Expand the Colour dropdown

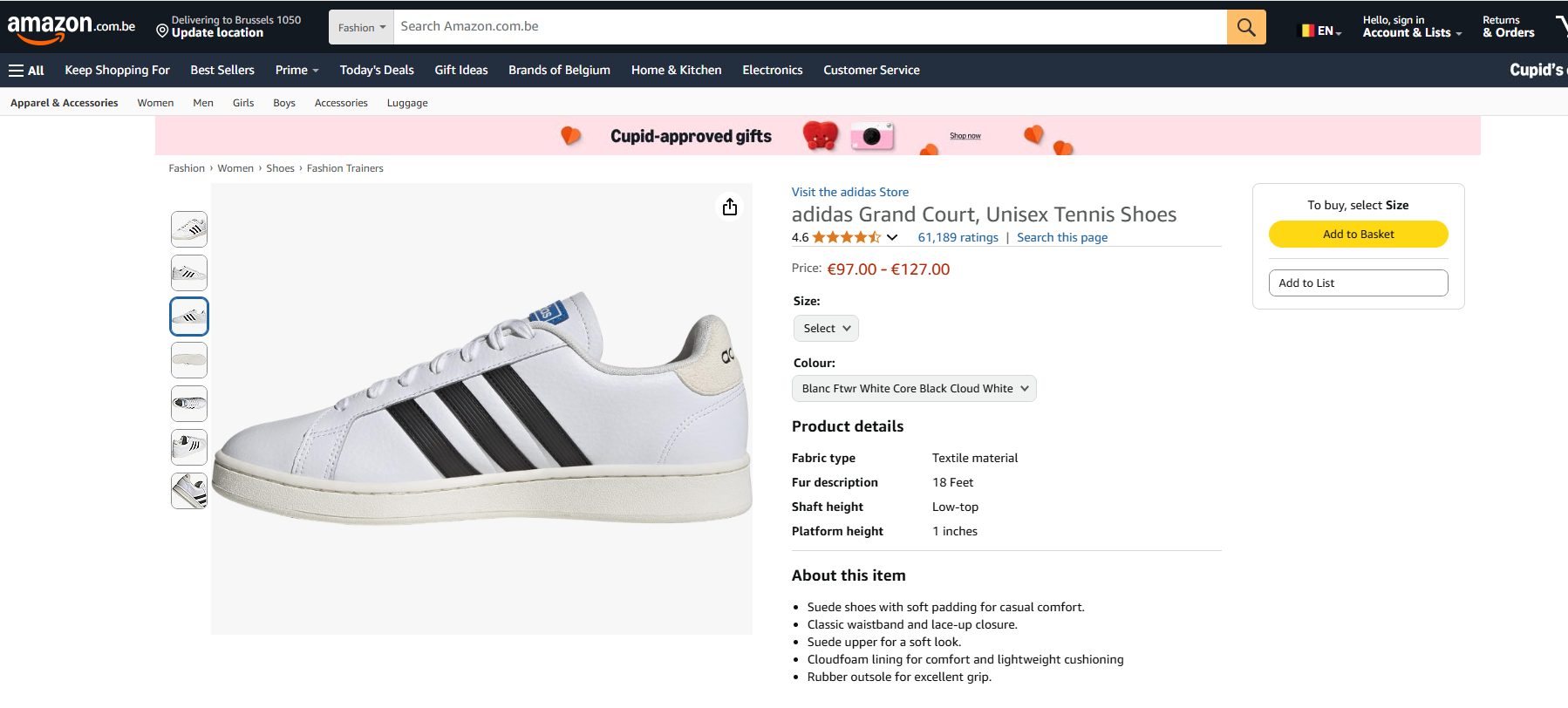pyautogui.click(x=914, y=389)
